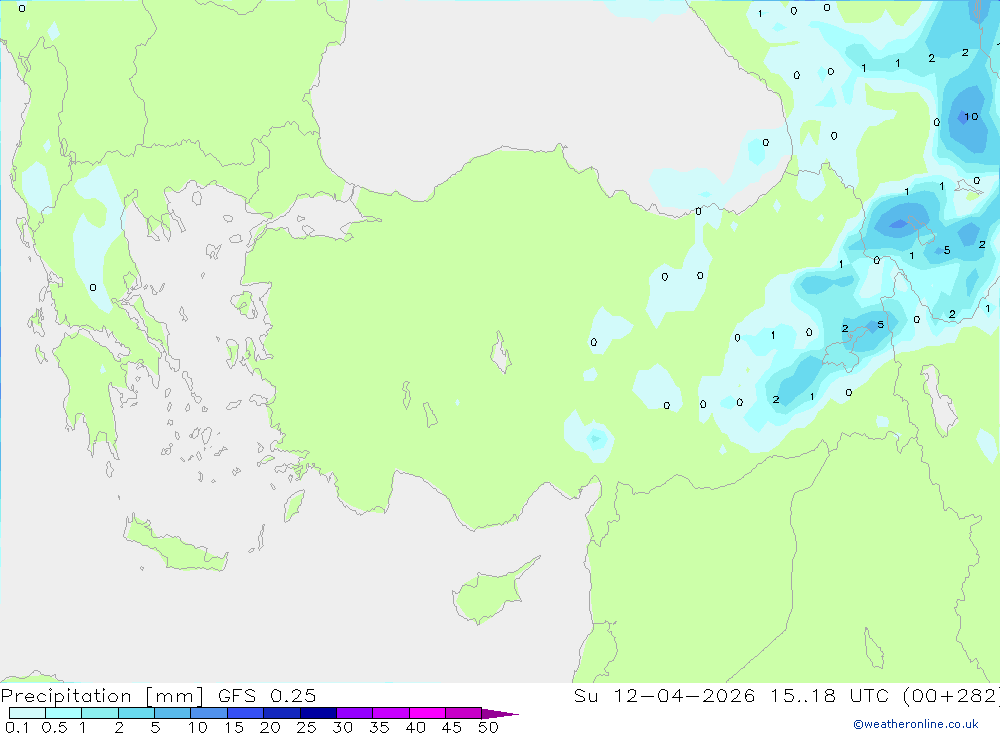The width and height of the screenshot is (1000, 733).
Task: Click the '15' legend scale label
Action: click(x=233, y=727)
